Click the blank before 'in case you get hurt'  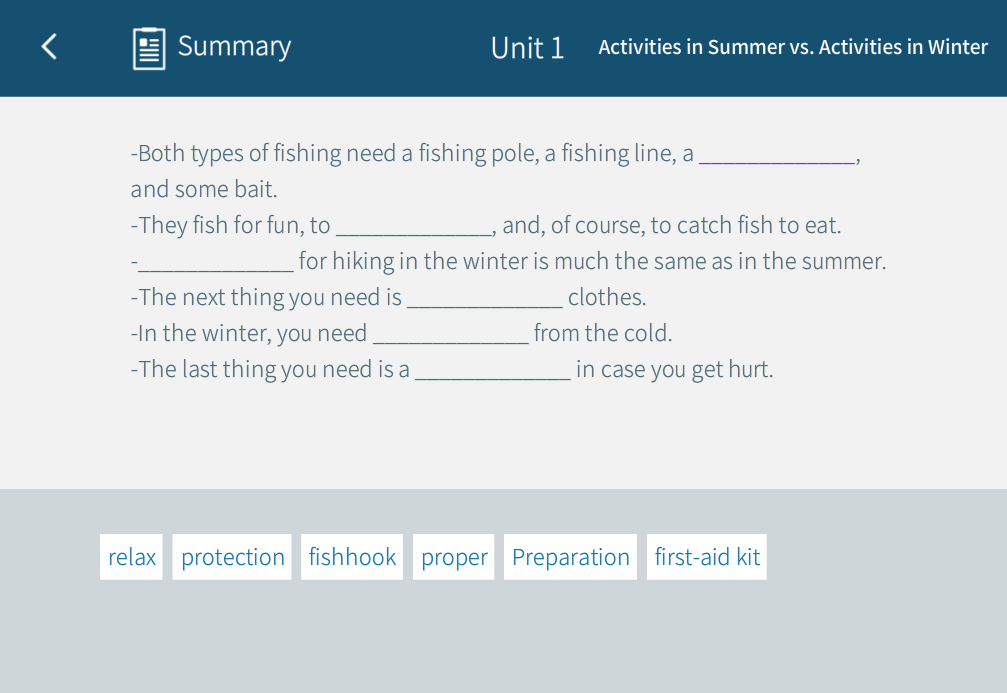coord(492,370)
